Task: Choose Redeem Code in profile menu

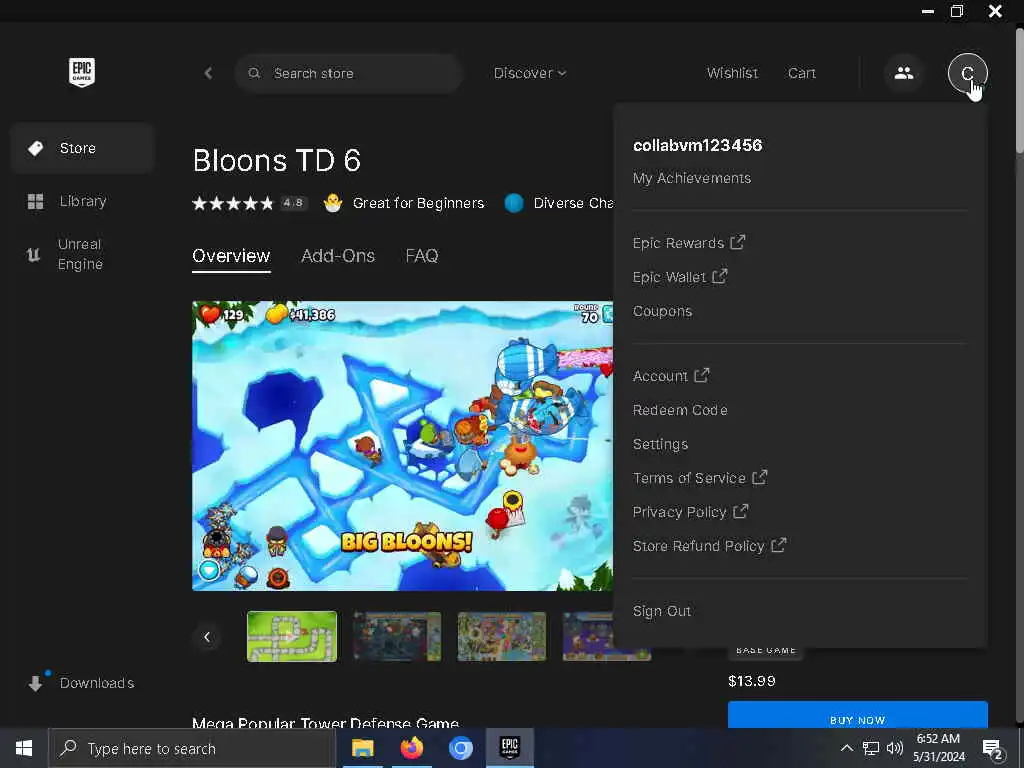Action: pos(680,410)
